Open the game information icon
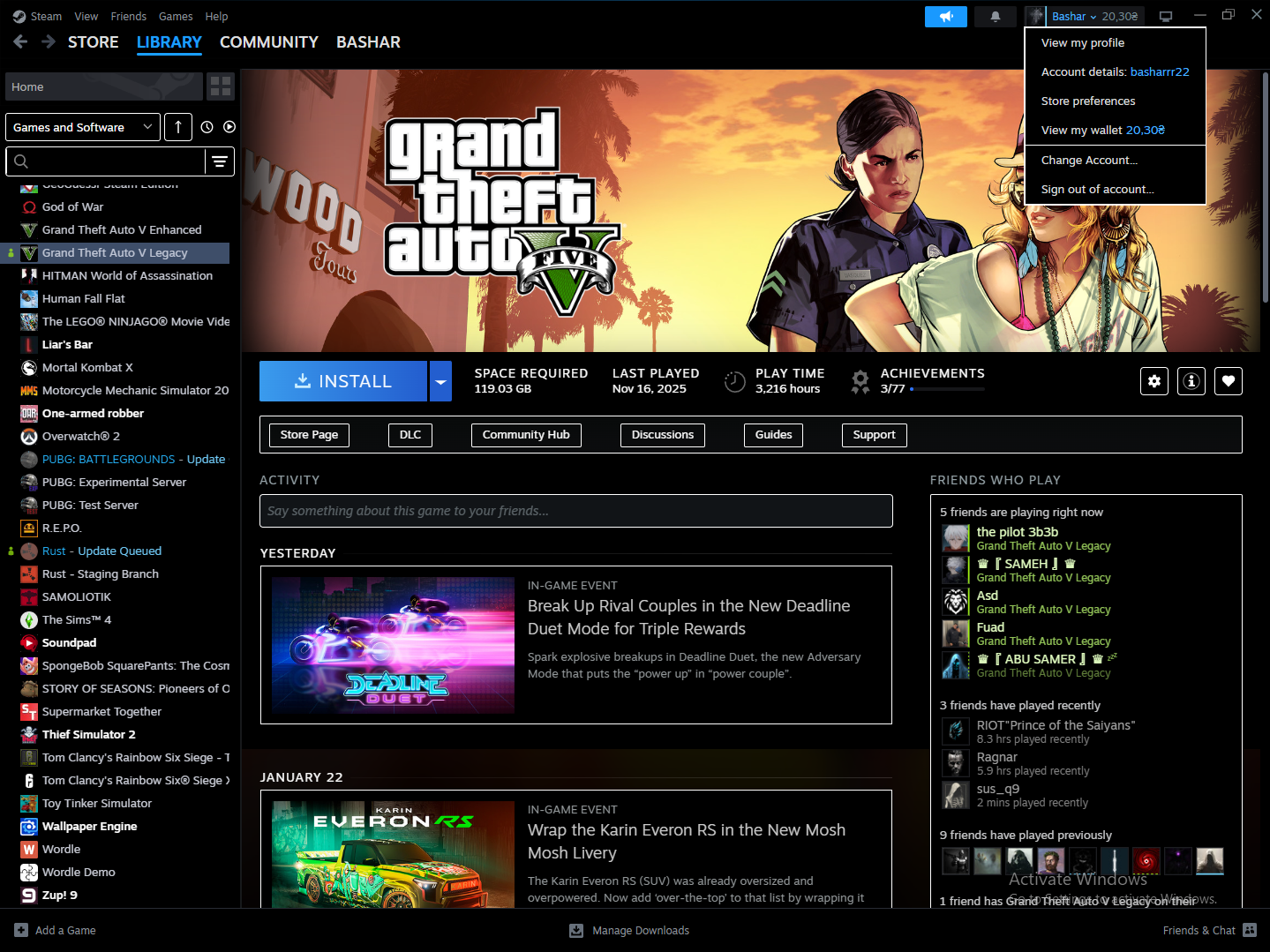This screenshot has width=1270, height=952. click(x=1191, y=381)
